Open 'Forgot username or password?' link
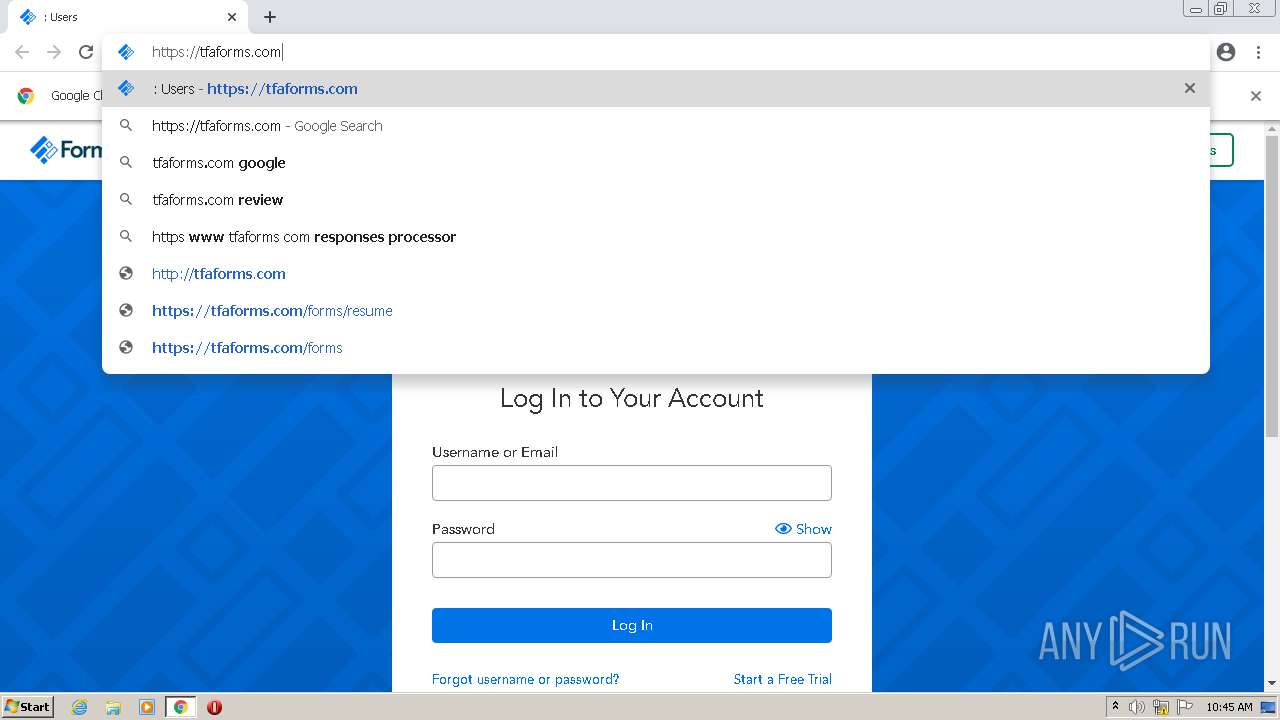Viewport: 1280px width, 720px height. pos(526,679)
